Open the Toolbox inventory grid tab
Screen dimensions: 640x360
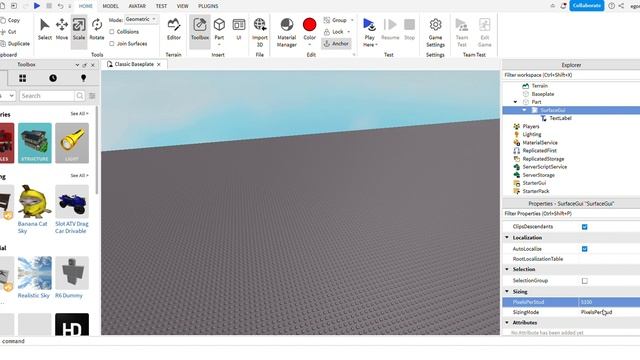(22, 78)
